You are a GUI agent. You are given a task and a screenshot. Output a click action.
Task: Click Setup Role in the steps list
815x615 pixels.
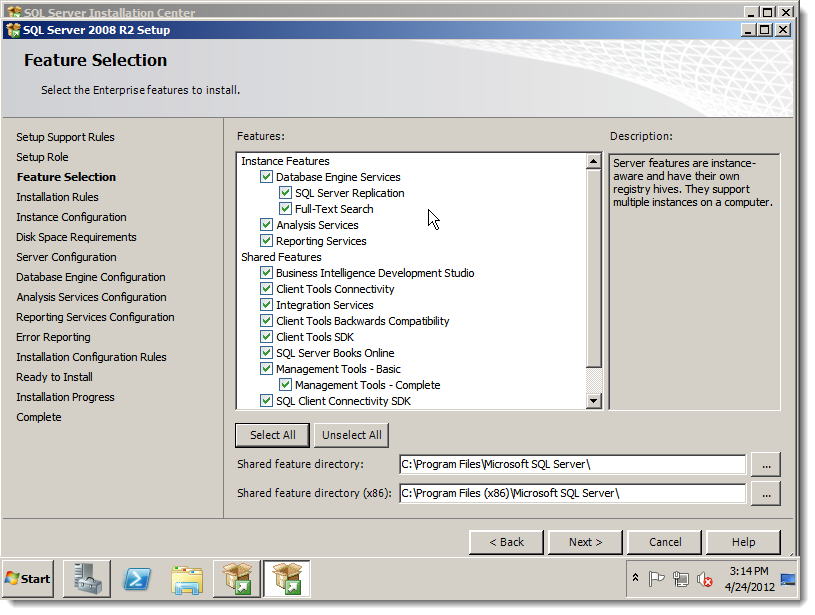coord(42,157)
